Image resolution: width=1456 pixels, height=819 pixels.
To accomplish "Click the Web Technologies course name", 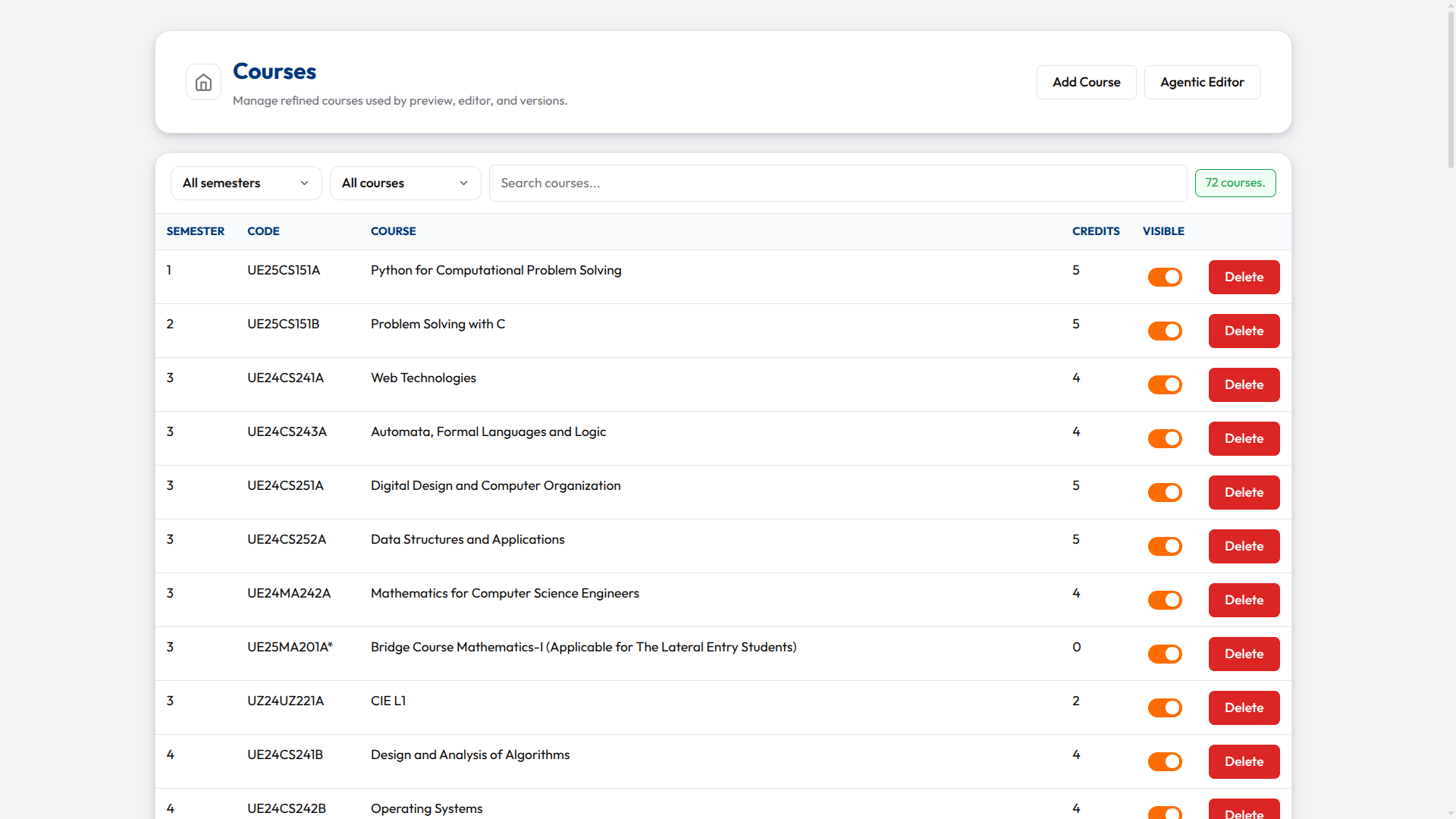I will (423, 378).
